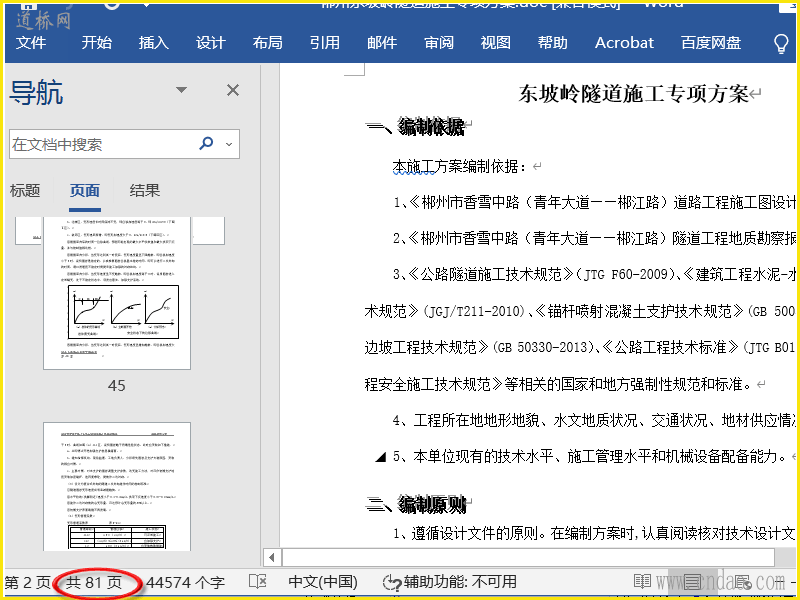Switch to the 帮助 ribbon tab

[553, 43]
